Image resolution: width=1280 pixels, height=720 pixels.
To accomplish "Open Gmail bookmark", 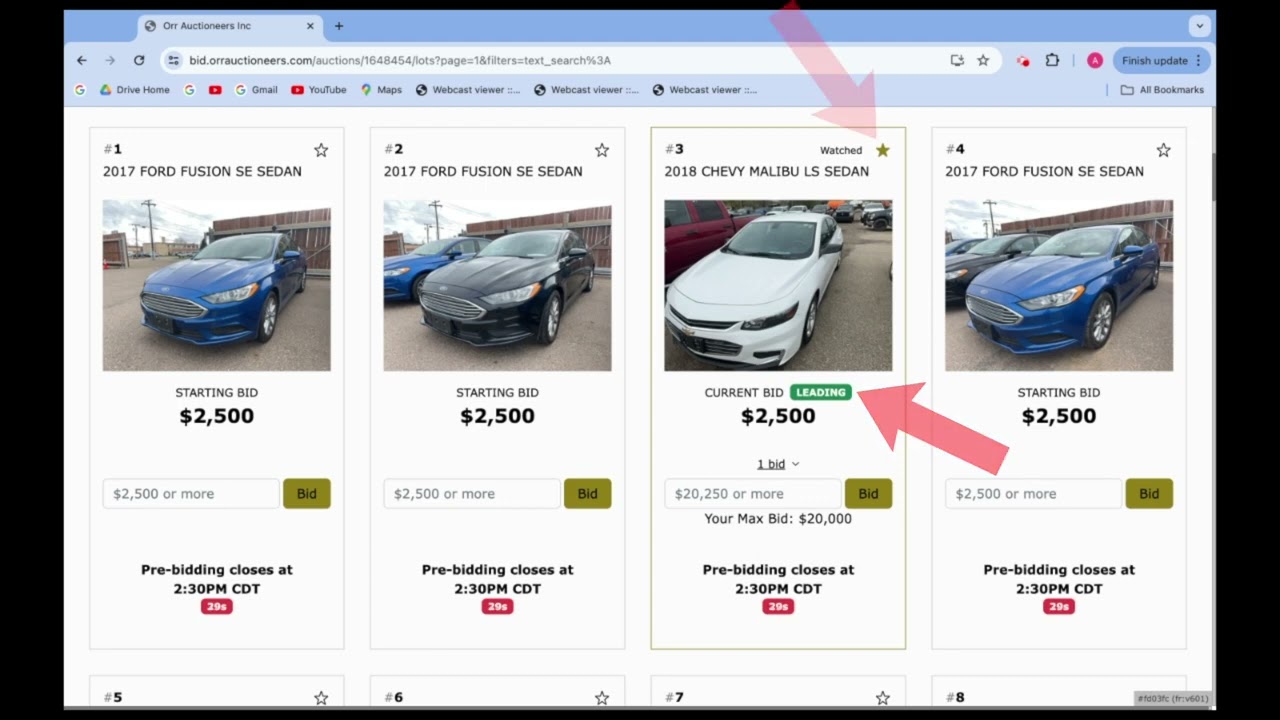I will click(x=256, y=90).
